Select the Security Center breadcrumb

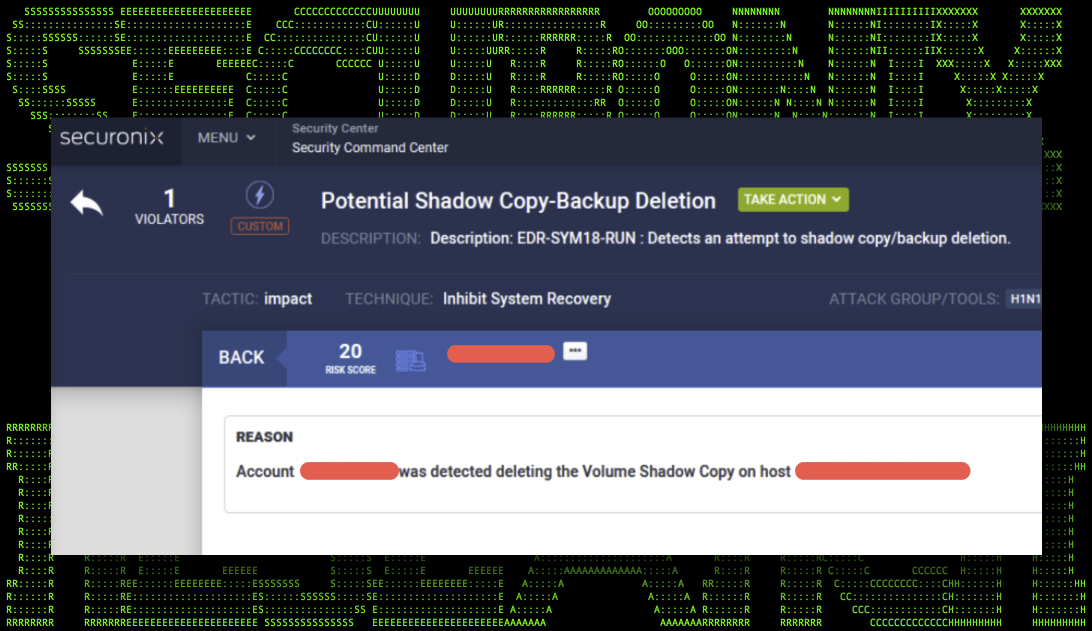(335, 128)
